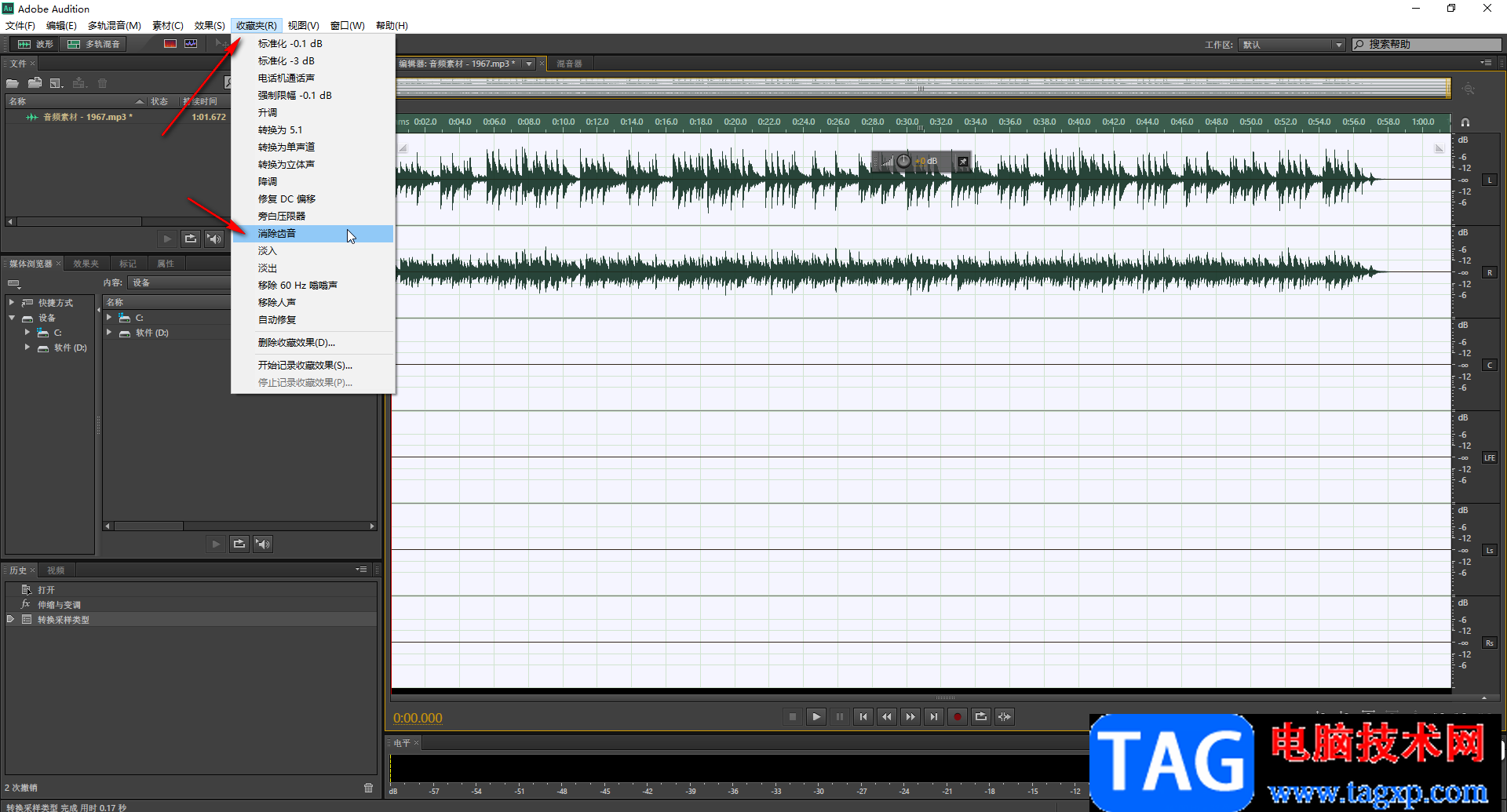Toggle the L channel enable button

(1489, 180)
